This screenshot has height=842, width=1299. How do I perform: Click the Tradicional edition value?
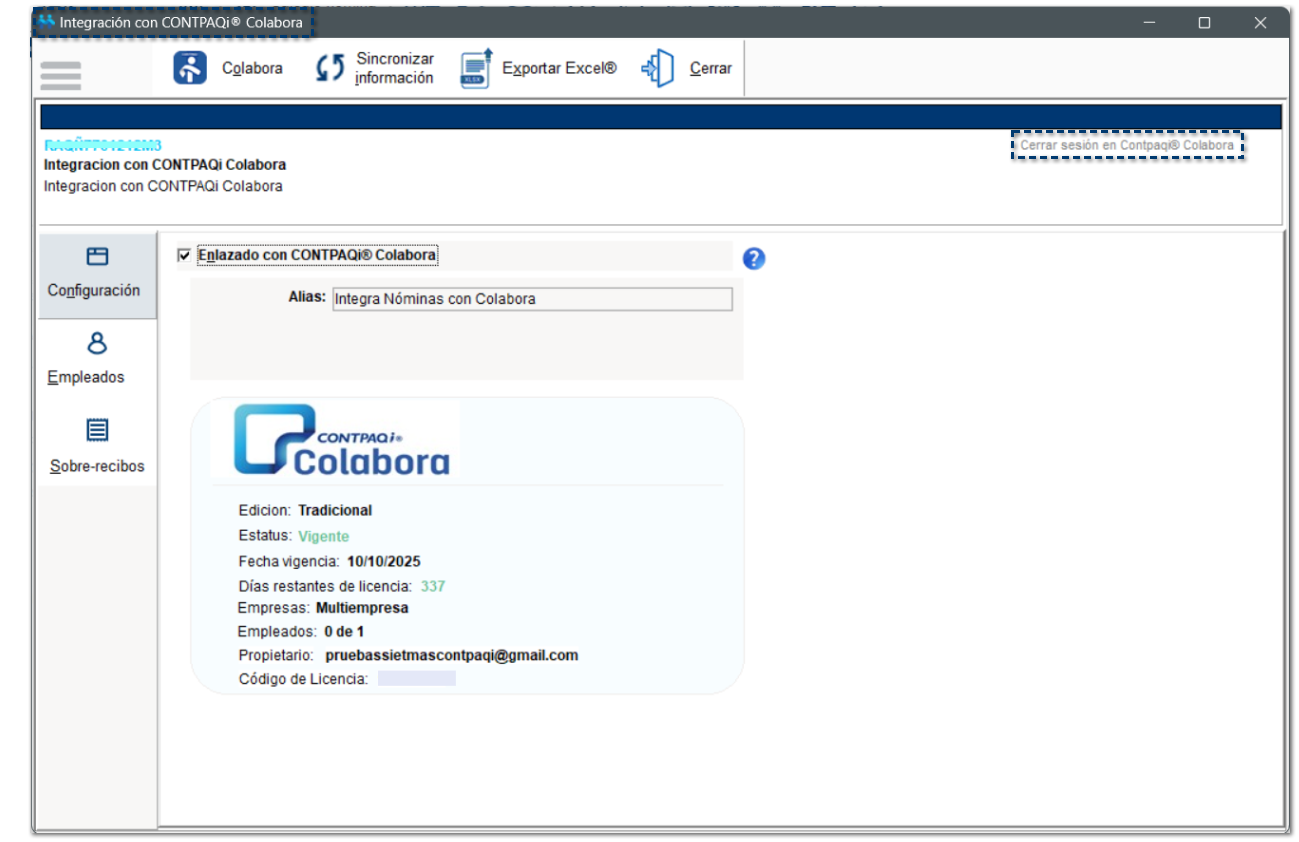(x=335, y=510)
